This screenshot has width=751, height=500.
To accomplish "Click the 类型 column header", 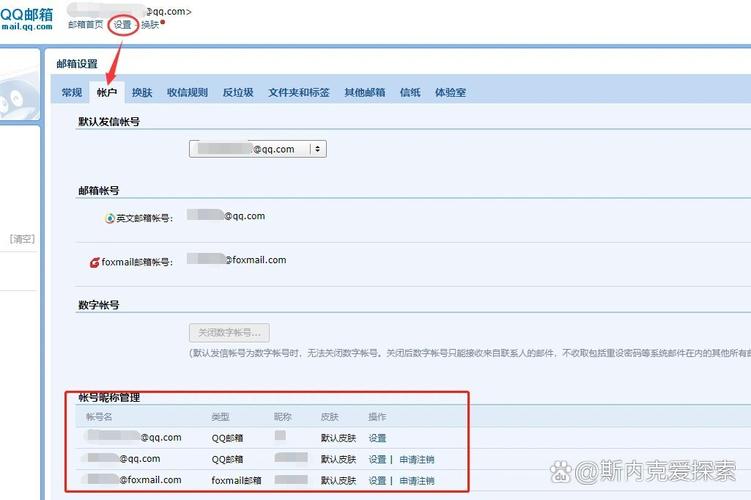I will [x=220, y=417].
